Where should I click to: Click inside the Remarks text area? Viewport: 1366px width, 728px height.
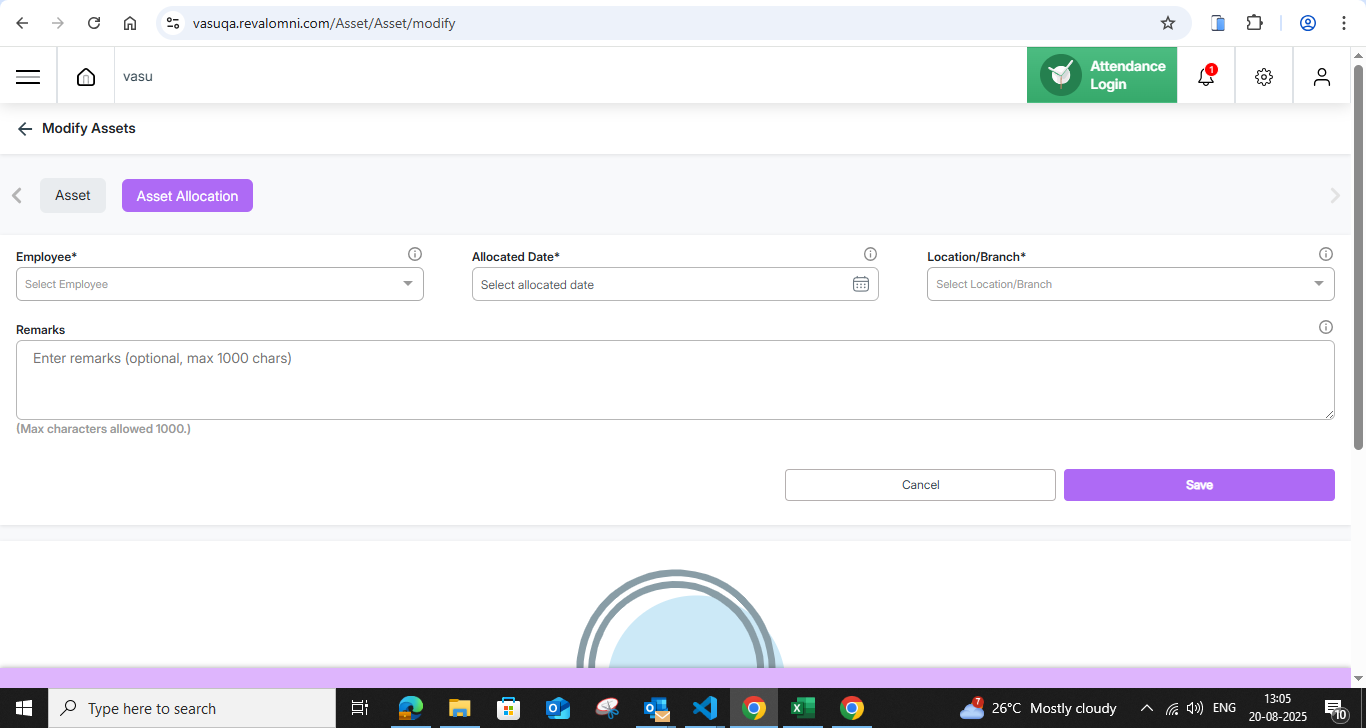tap(675, 380)
